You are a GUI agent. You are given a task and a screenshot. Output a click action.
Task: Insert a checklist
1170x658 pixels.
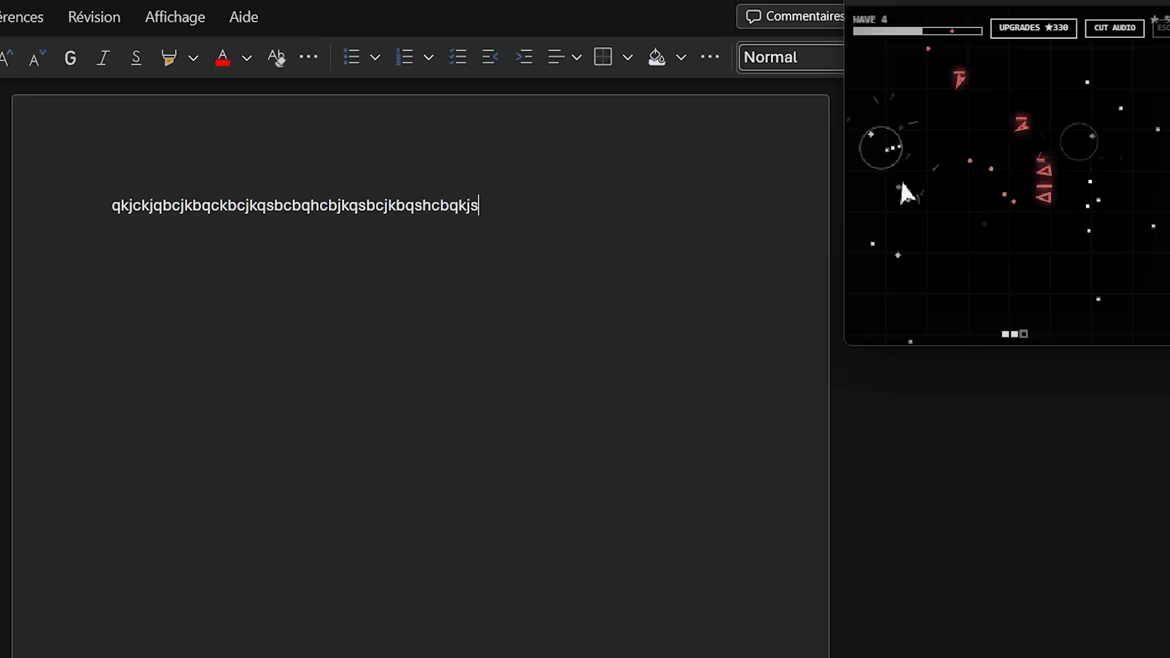pos(458,57)
